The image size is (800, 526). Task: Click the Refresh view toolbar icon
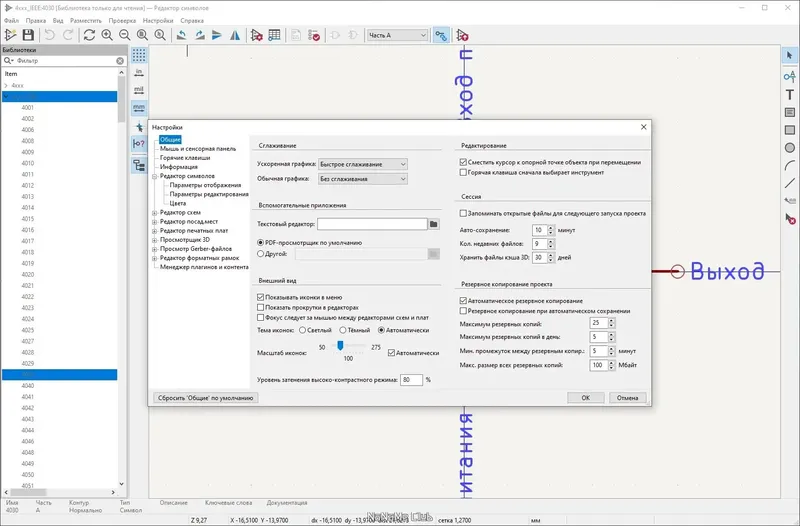[x=89, y=35]
